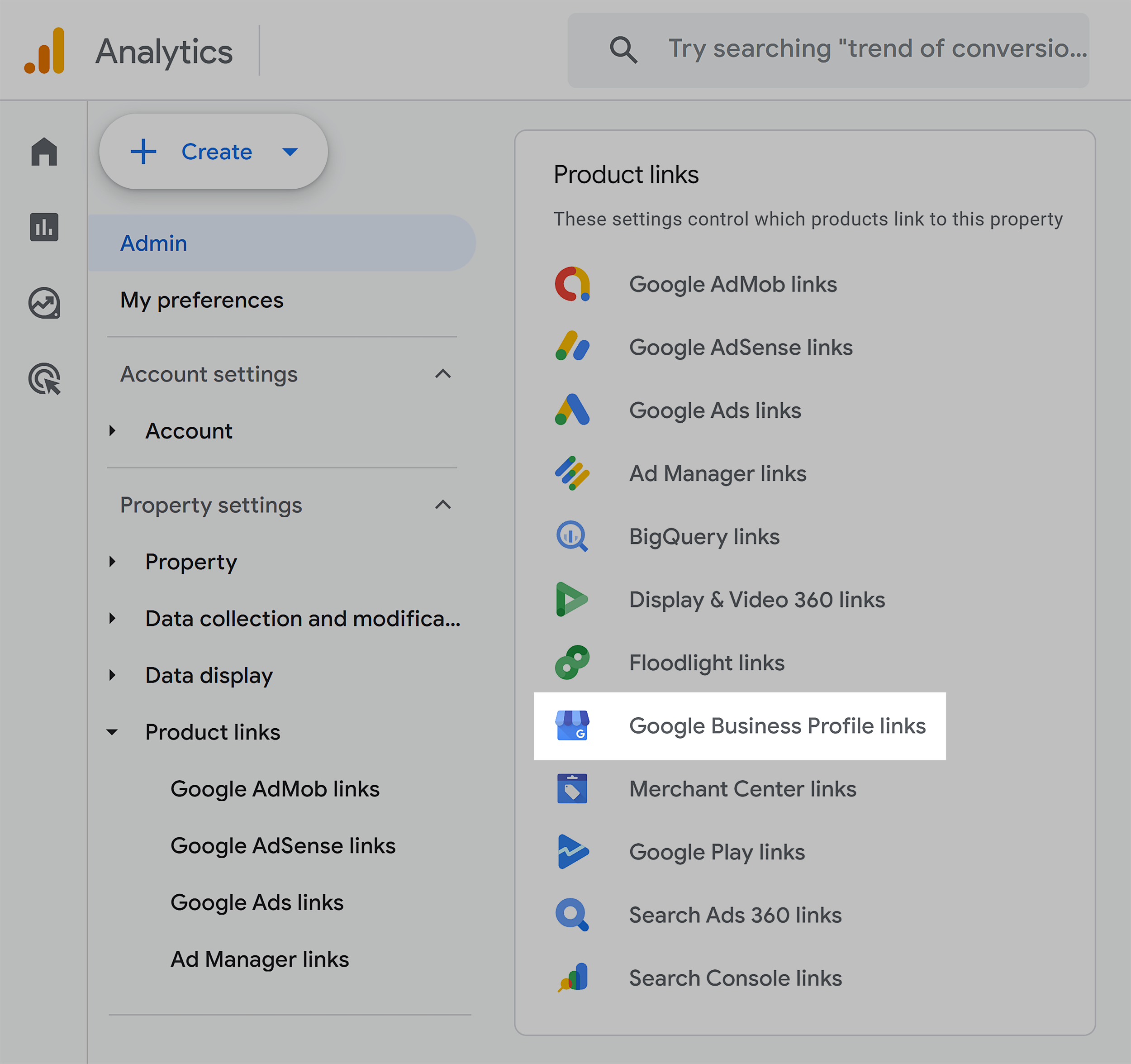This screenshot has width=1131, height=1064.
Task: Click the Google Ads product icon
Action: point(572,410)
